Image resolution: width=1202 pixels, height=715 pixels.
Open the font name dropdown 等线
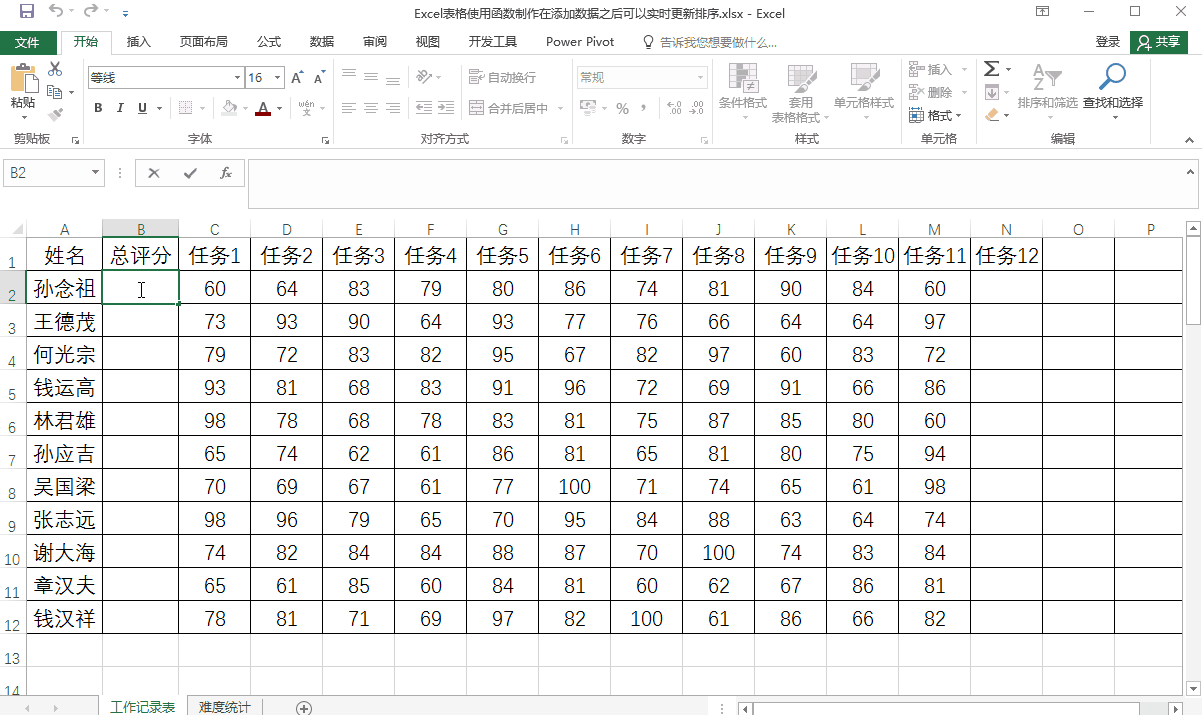(x=237, y=78)
